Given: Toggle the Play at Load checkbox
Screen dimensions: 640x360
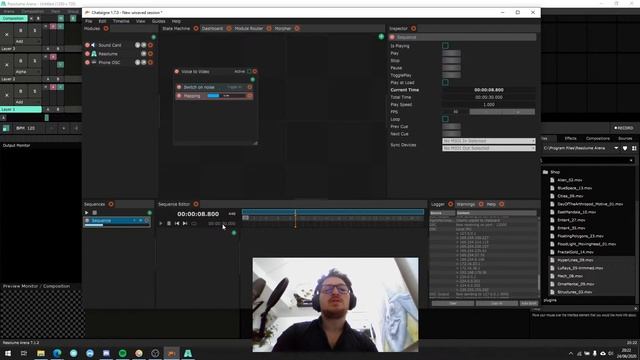Looking at the screenshot, I should point(445,82).
